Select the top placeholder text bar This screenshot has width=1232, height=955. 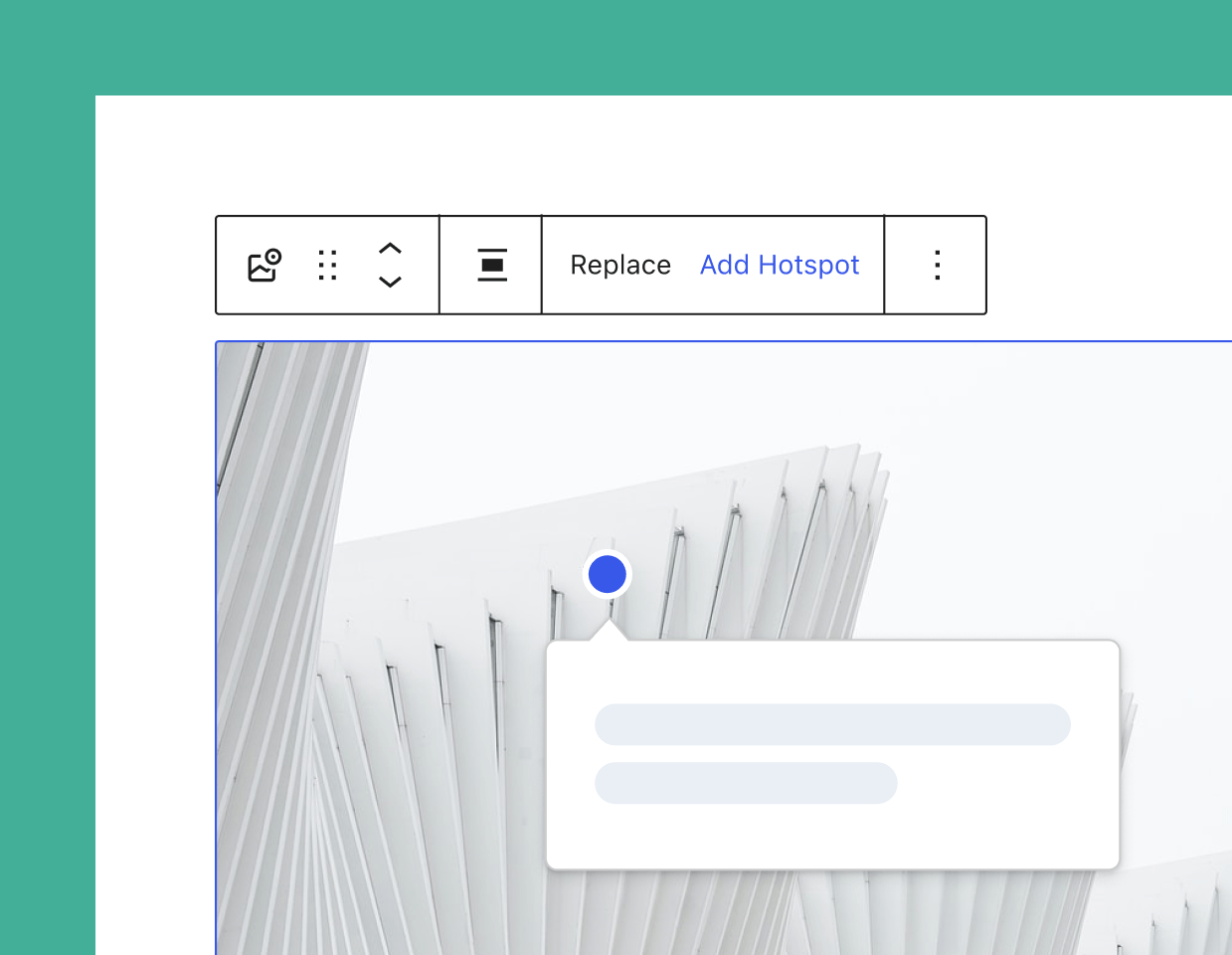833,724
